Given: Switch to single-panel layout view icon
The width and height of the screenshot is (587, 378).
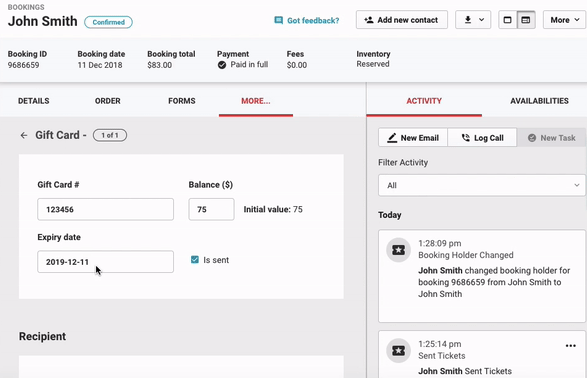Looking at the screenshot, I should (507, 20).
